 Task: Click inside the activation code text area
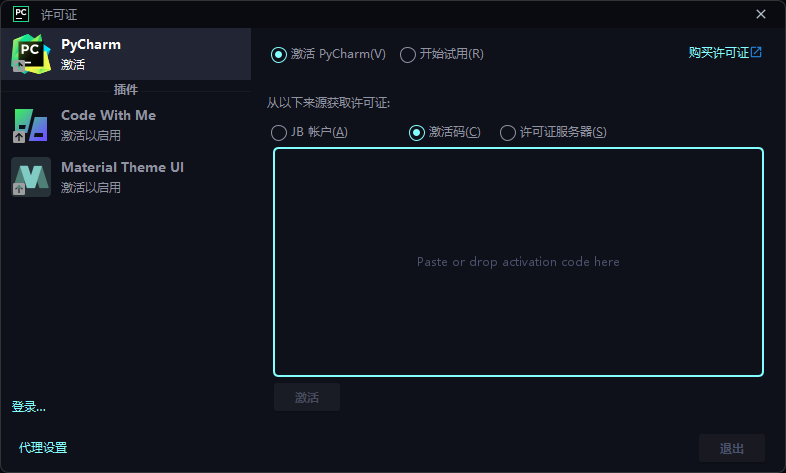pos(518,262)
